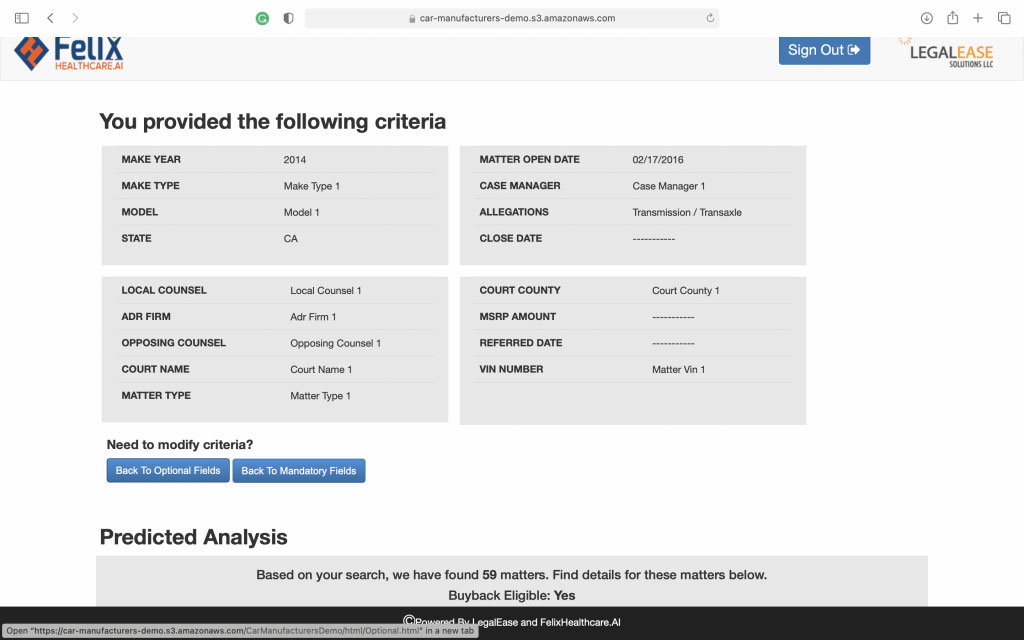Show downloads using the download icon
This screenshot has width=1024, height=640.
[x=926, y=18]
